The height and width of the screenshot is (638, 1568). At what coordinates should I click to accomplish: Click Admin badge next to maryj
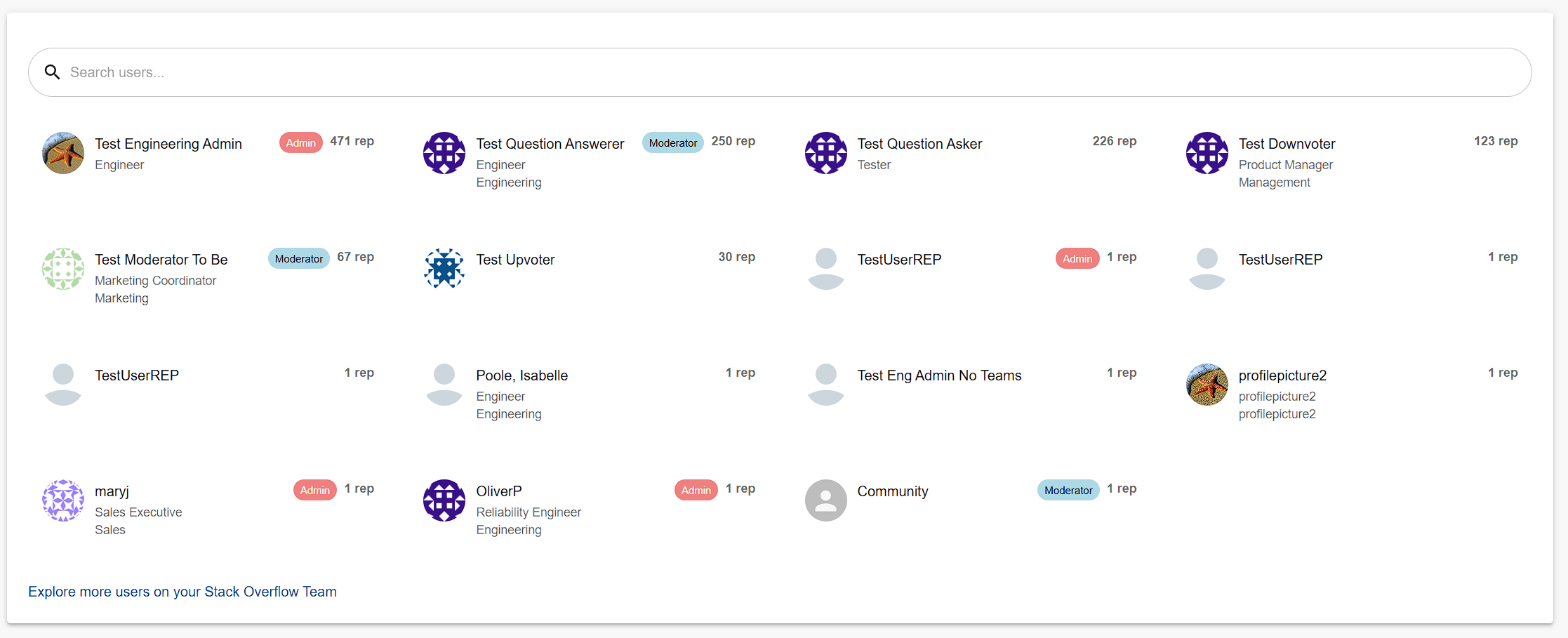pyautogui.click(x=315, y=490)
